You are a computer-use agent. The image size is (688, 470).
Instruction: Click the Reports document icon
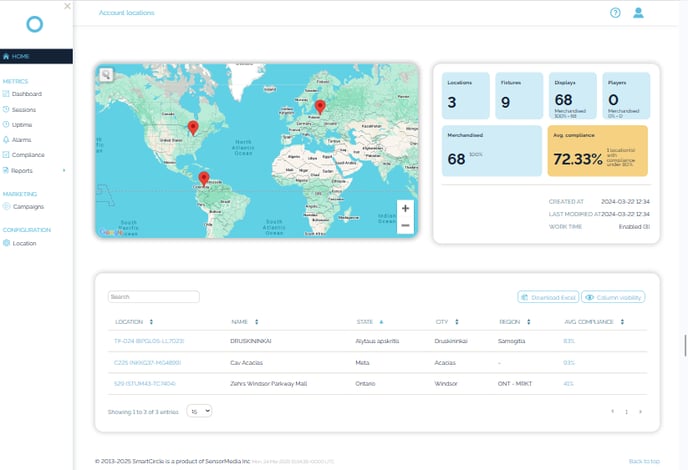coord(6,170)
